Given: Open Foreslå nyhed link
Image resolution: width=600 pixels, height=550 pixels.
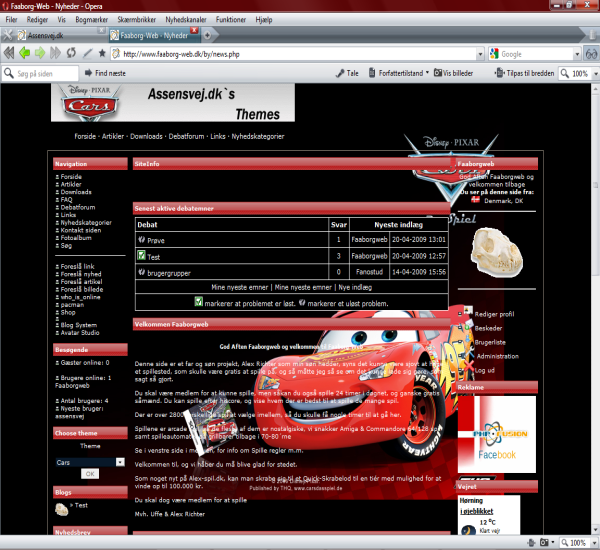Looking at the screenshot, I should [81, 274].
